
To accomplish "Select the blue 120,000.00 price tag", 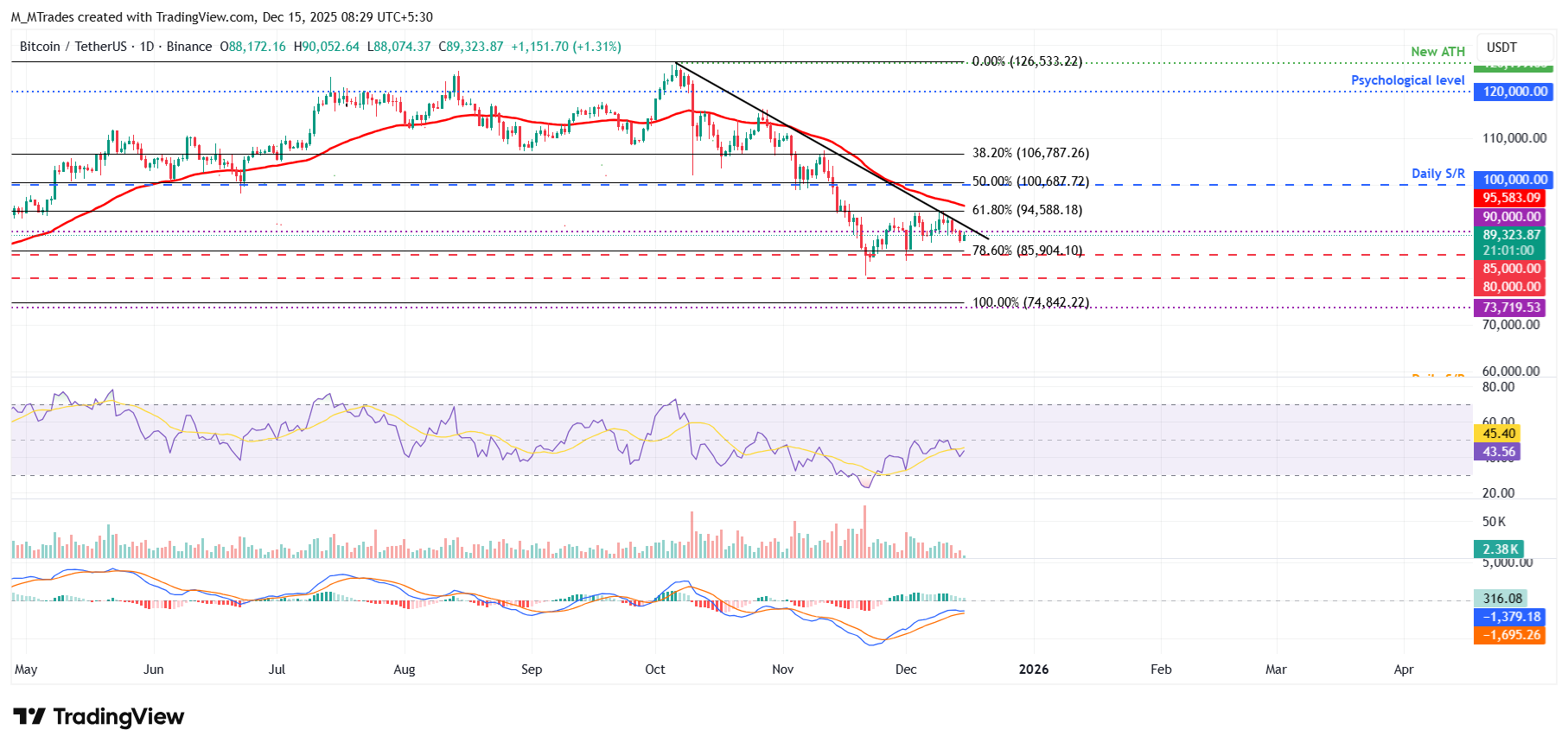I will 1514,92.
